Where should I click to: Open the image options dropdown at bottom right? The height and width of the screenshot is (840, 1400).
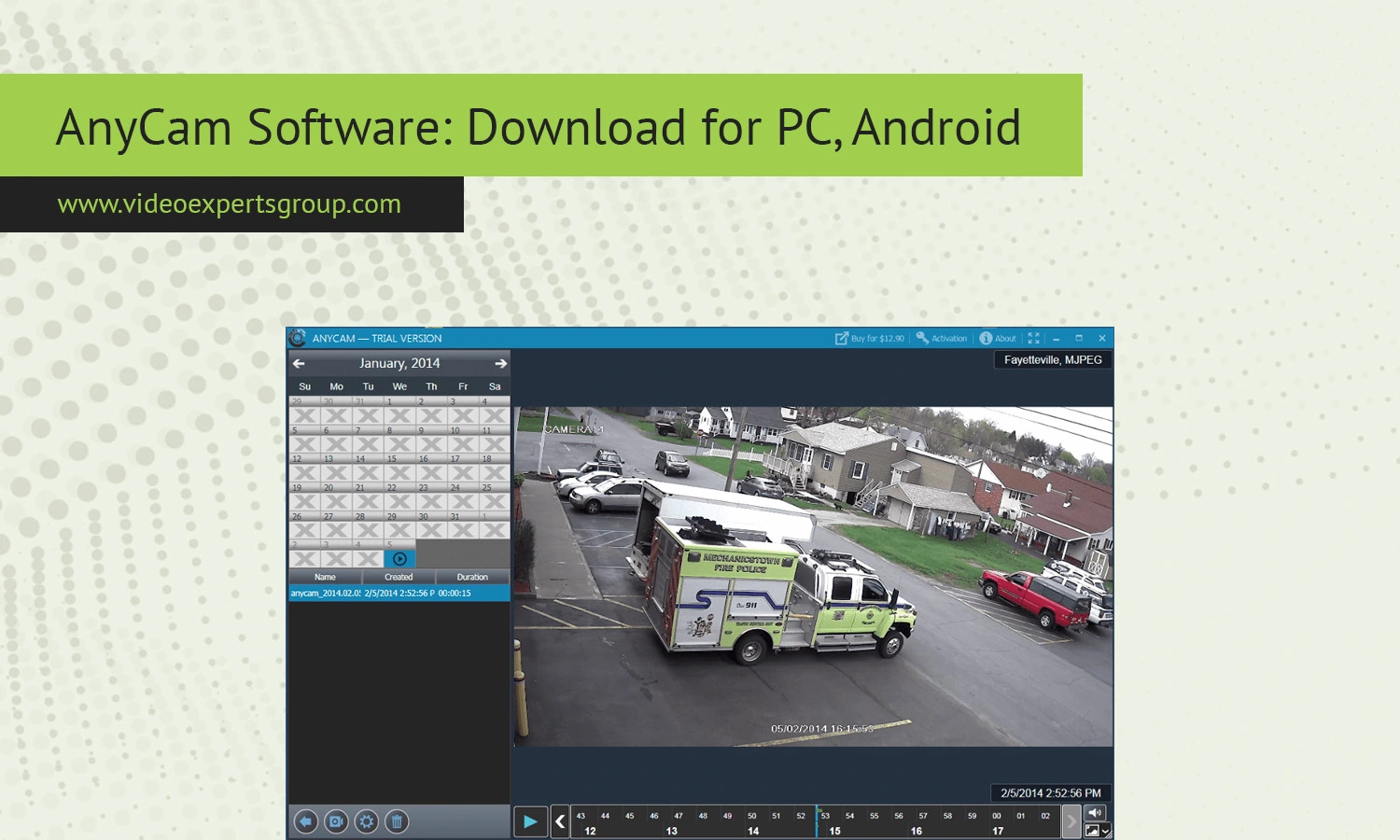click(x=1098, y=830)
